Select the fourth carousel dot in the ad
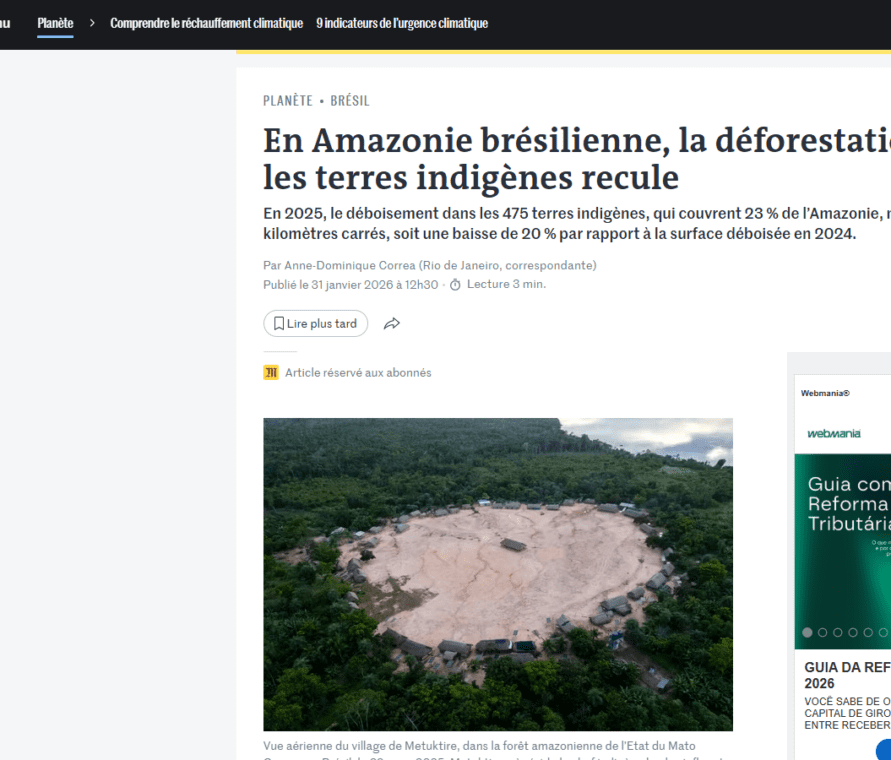The height and width of the screenshot is (760, 891). click(x=852, y=632)
